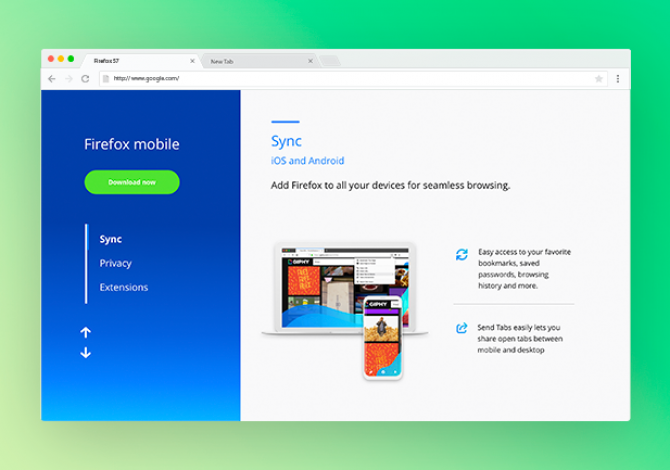This screenshot has width=670, height=470.
Task: Click the Send Tabs share icon
Action: coord(461,328)
